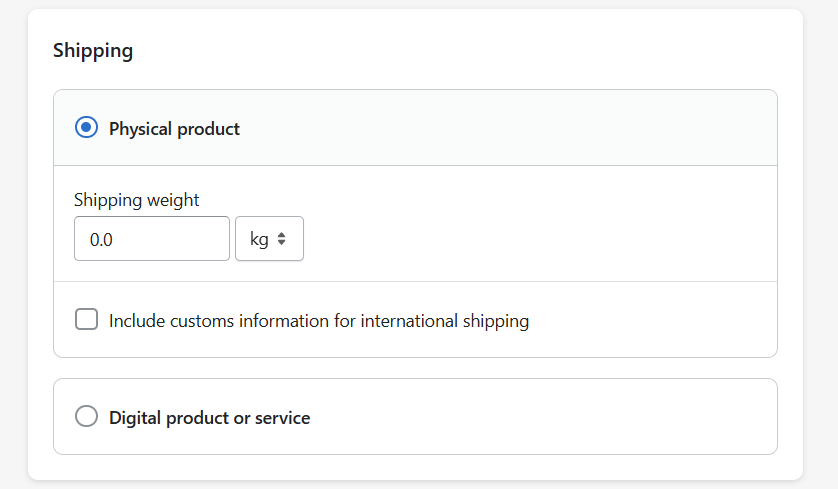838x489 pixels.
Task: Click the empty square box icon before Include customs
Action: coord(86,320)
